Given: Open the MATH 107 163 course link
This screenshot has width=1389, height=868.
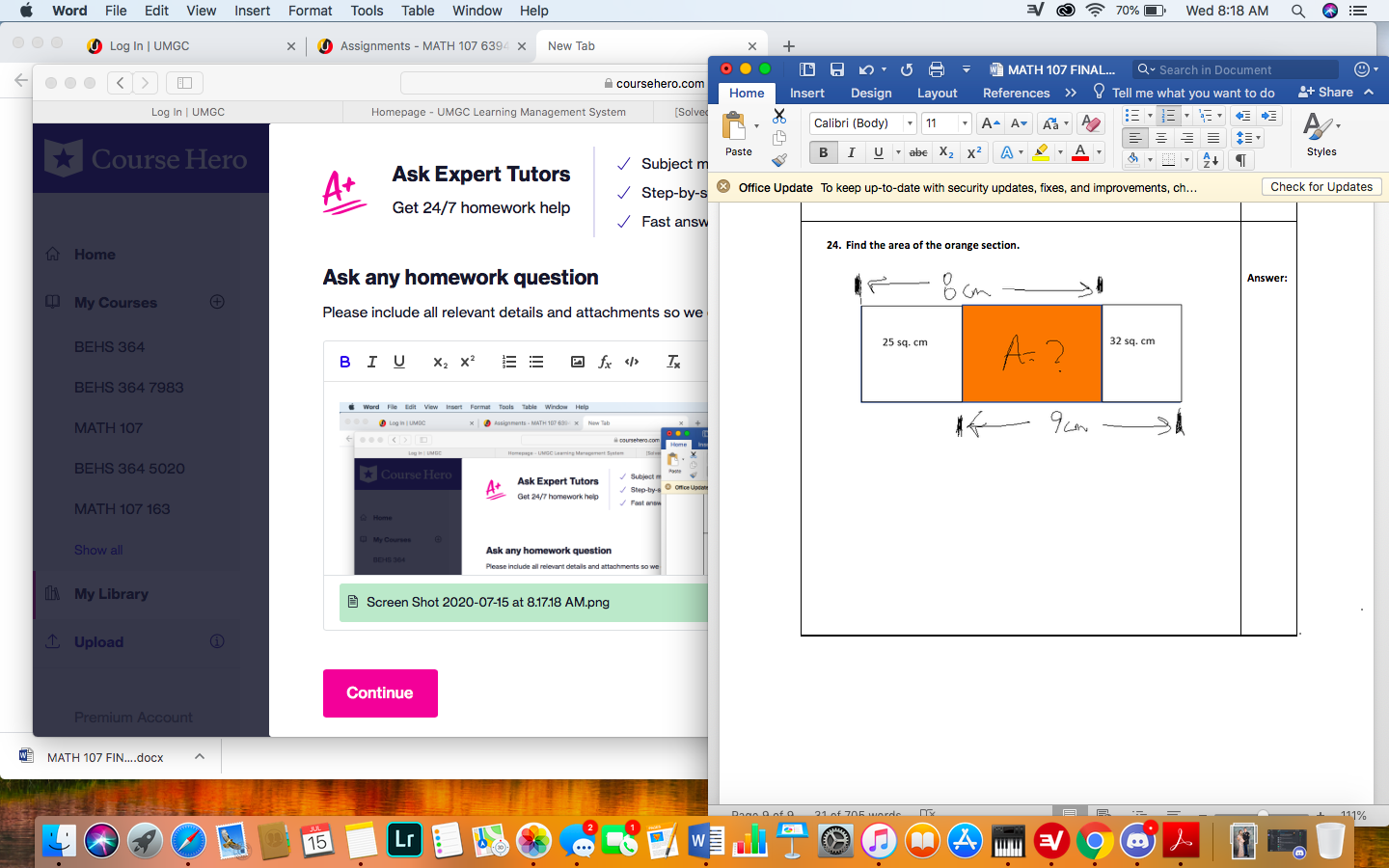Looking at the screenshot, I should (123, 509).
